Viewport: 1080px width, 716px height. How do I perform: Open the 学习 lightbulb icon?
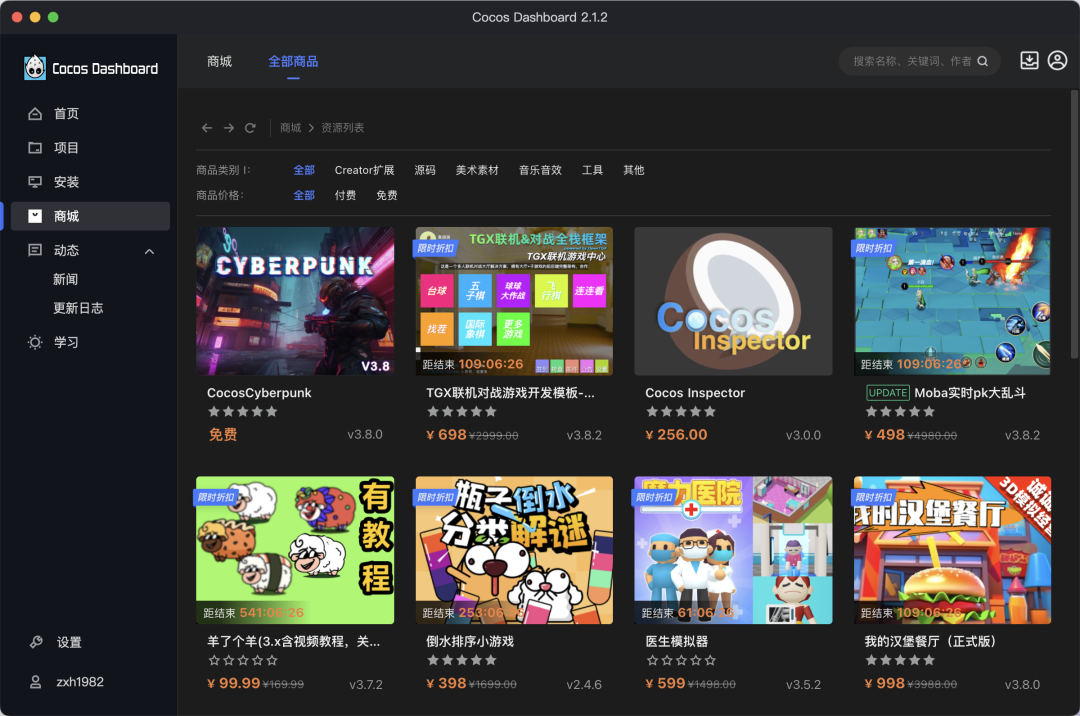pyautogui.click(x=35, y=342)
